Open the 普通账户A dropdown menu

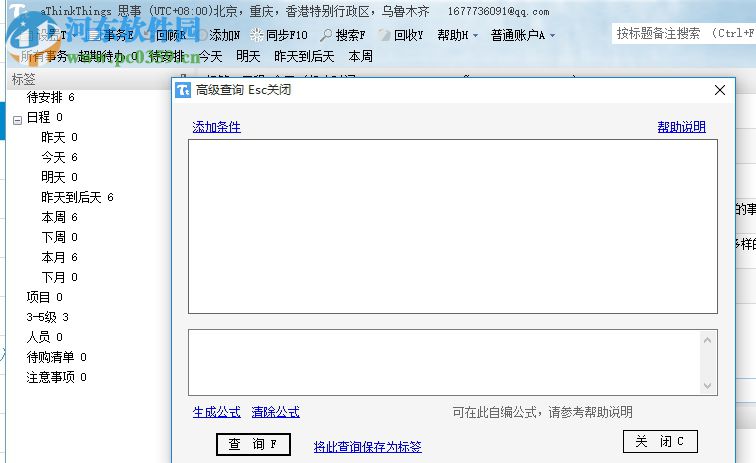click(523, 35)
